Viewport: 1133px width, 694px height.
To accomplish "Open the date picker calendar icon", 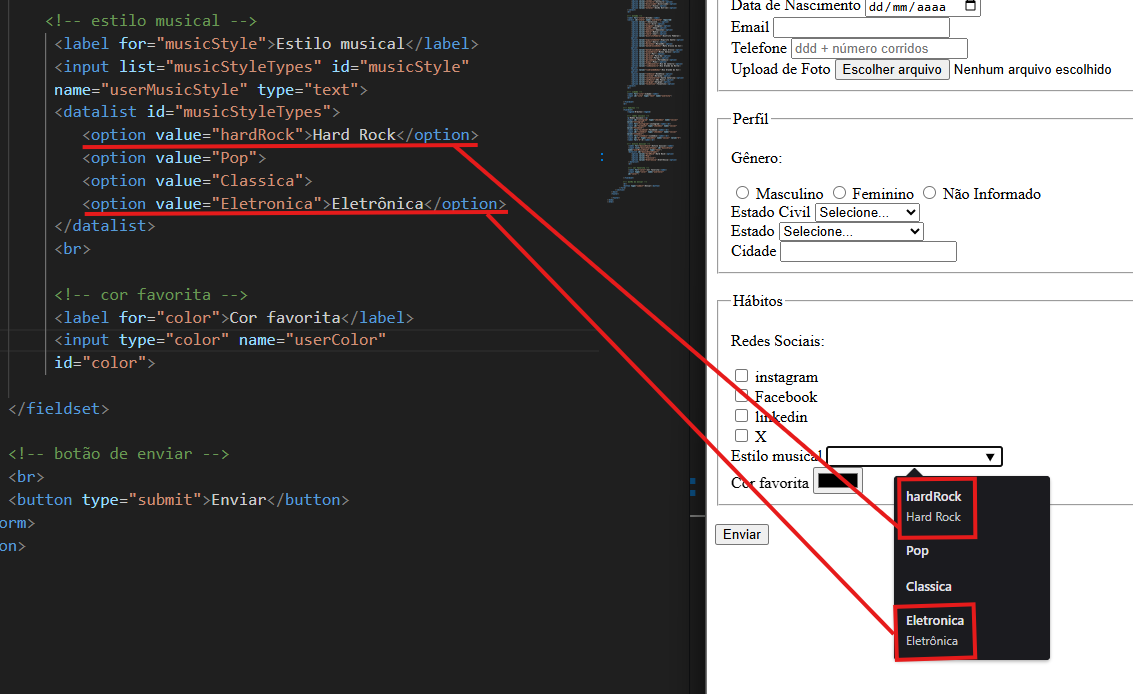I will coord(970,6).
